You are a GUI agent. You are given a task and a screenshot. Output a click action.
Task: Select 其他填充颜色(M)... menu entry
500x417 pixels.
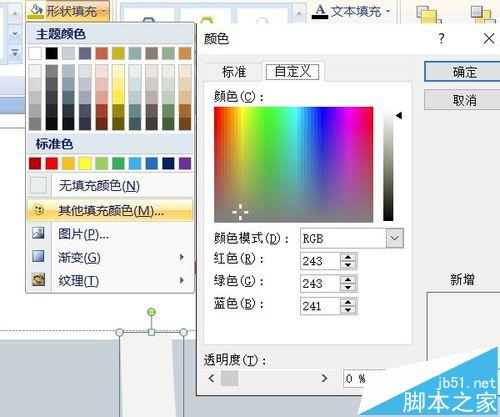pos(110,210)
